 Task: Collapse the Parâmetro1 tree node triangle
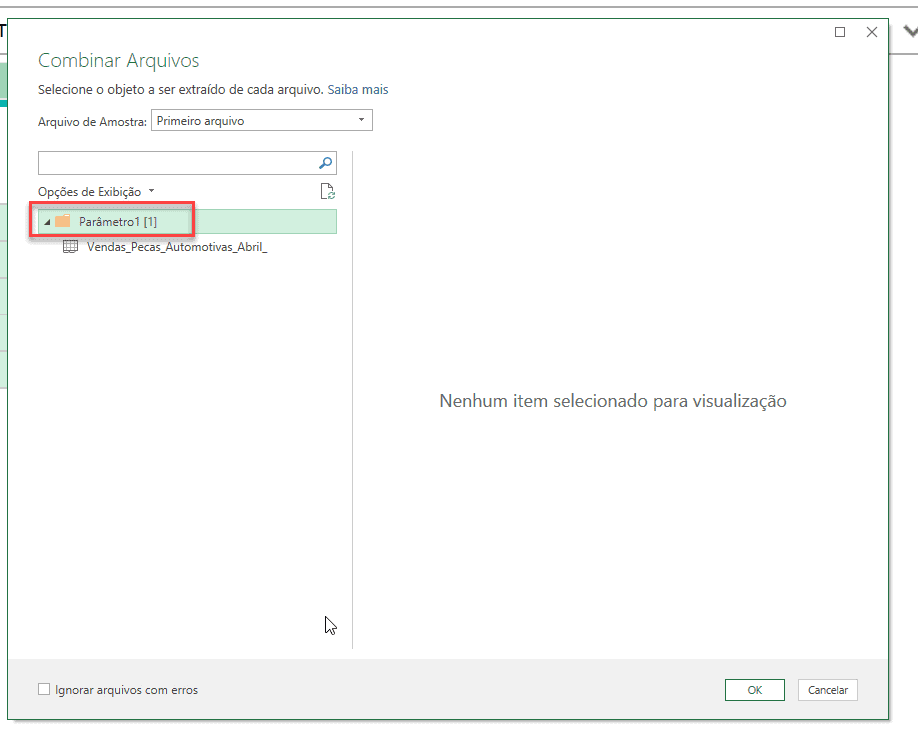click(47, 222)
